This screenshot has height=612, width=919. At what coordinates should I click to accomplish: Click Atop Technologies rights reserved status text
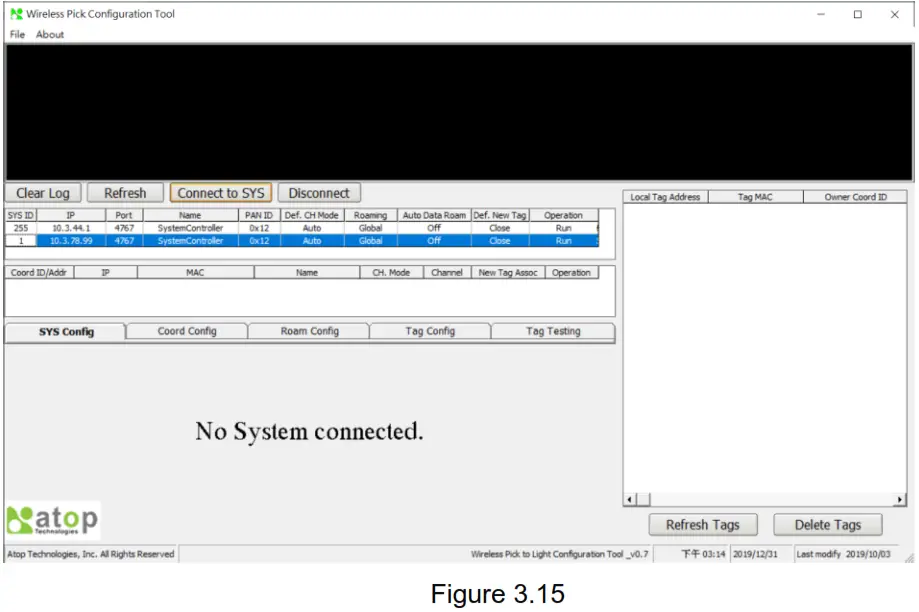click(91, 554)
